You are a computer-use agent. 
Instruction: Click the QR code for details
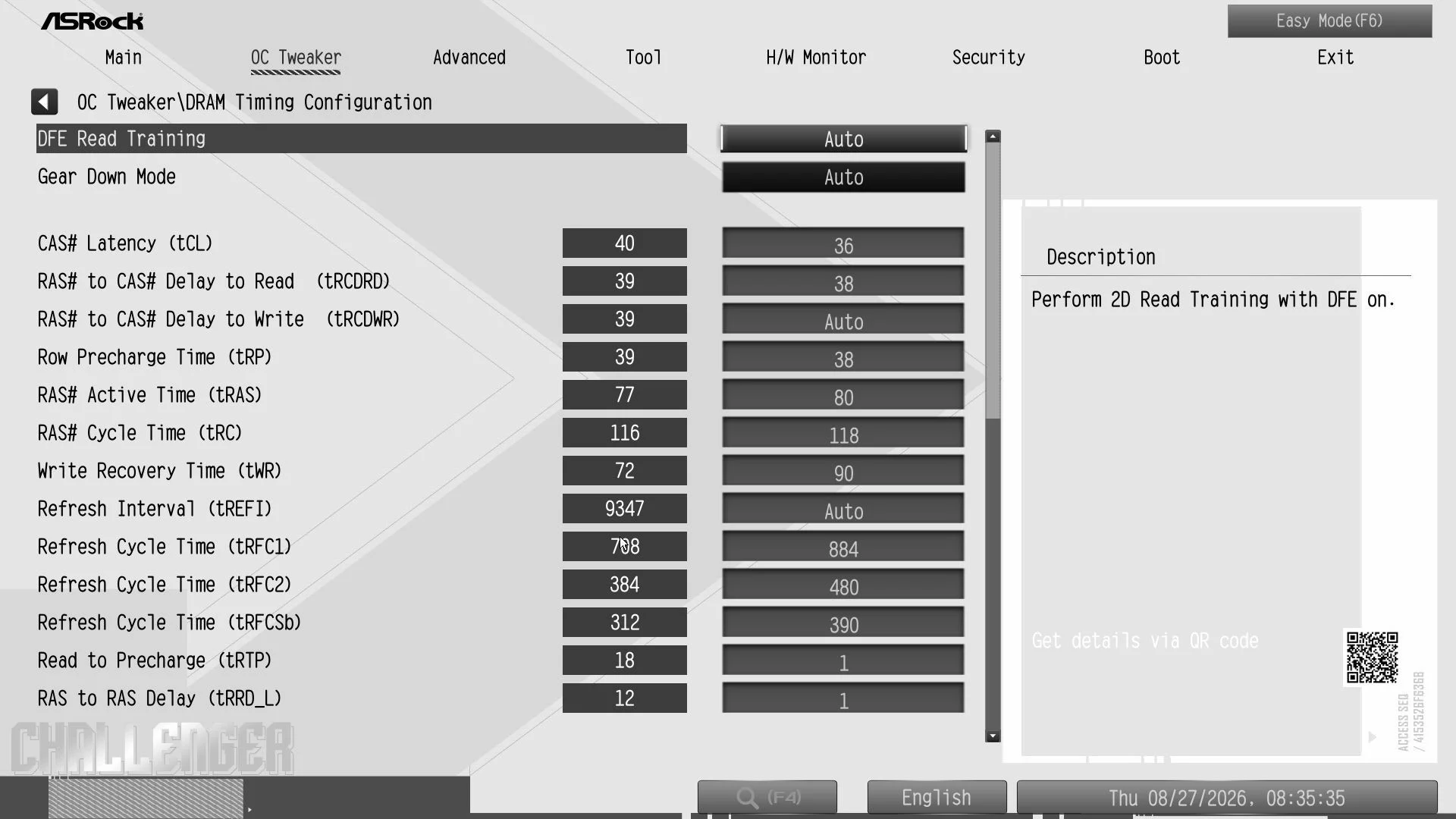tap(1372, 657)
